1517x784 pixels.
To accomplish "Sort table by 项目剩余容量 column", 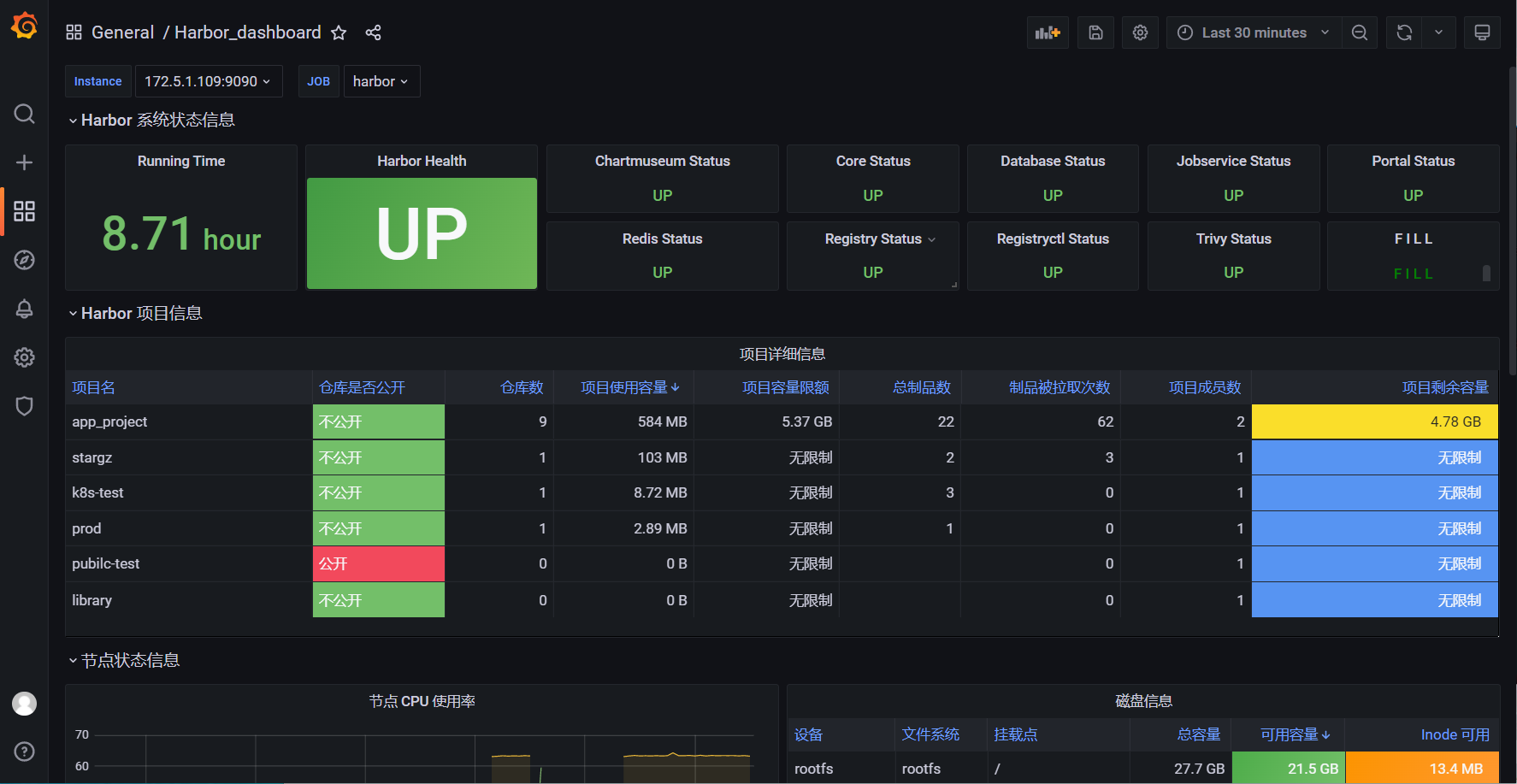I will point(1445,387).
